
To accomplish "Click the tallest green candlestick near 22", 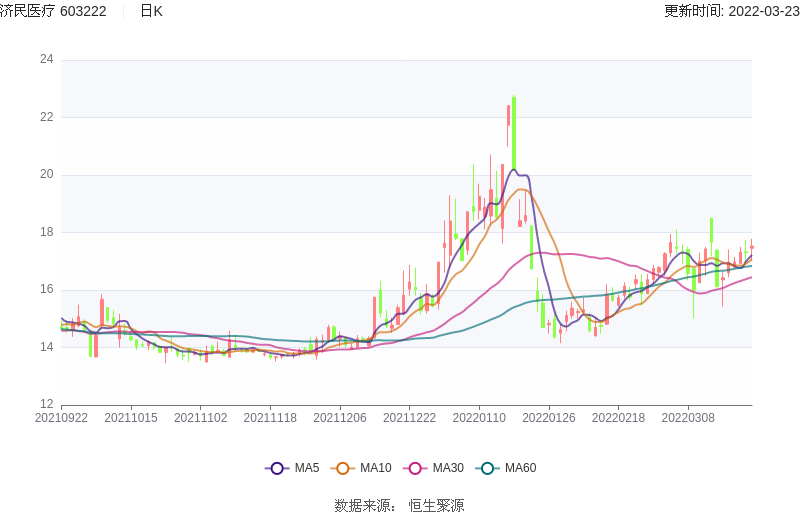I will [x=514, y=130].
